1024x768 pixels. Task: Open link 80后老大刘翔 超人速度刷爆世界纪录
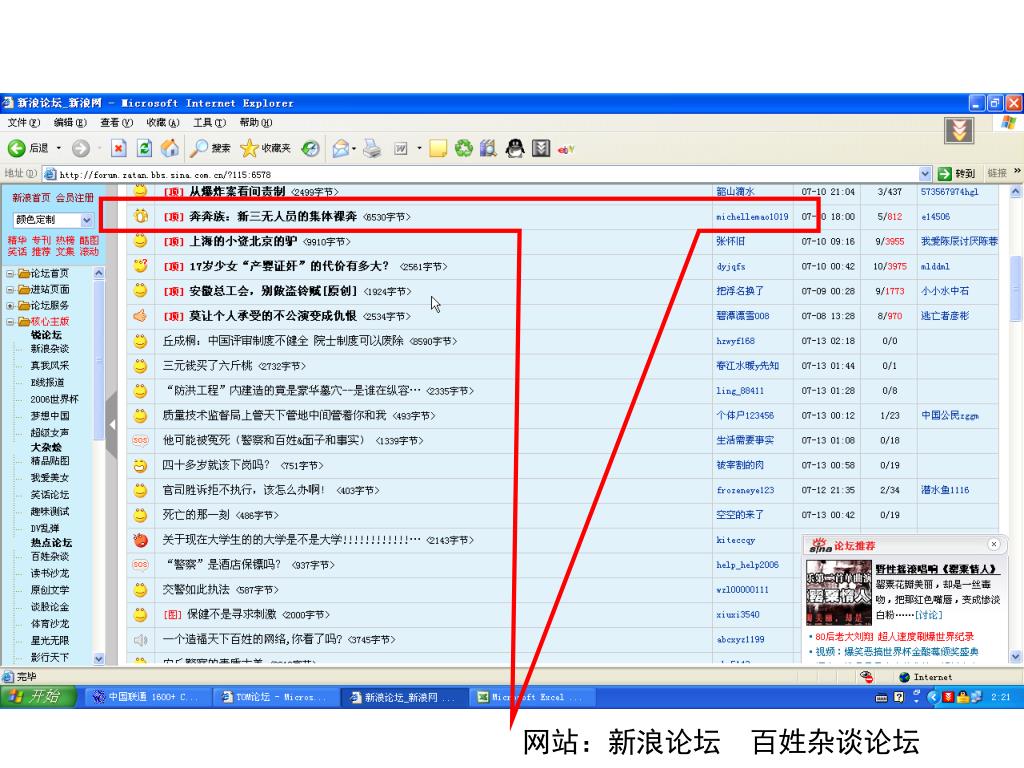click(893, 637)
